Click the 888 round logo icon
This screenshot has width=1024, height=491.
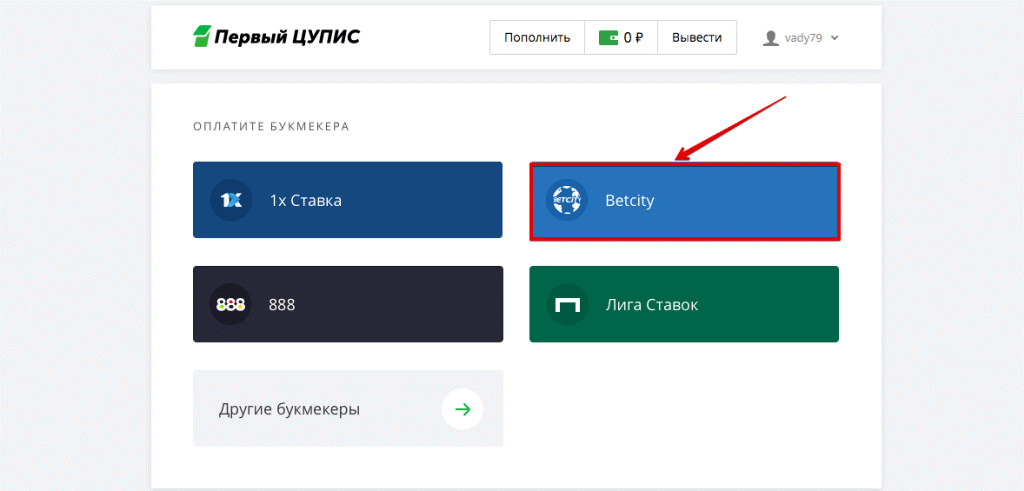coord(231,304)
